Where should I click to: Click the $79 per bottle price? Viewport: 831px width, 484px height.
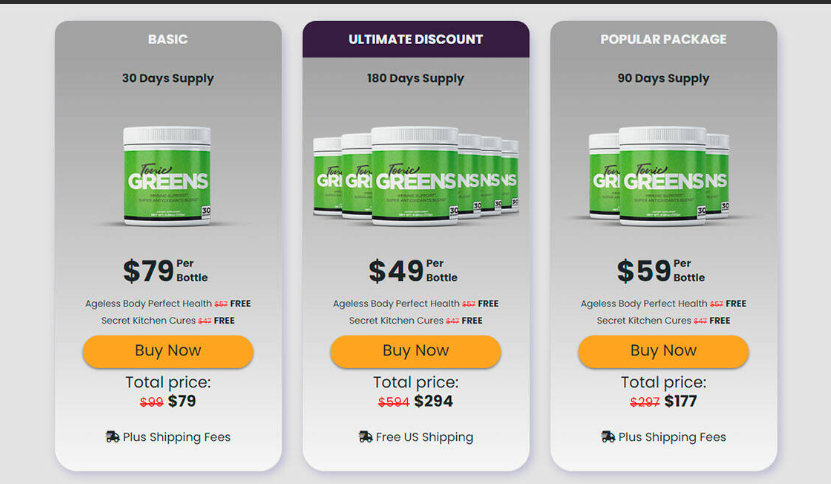[148, 271]
